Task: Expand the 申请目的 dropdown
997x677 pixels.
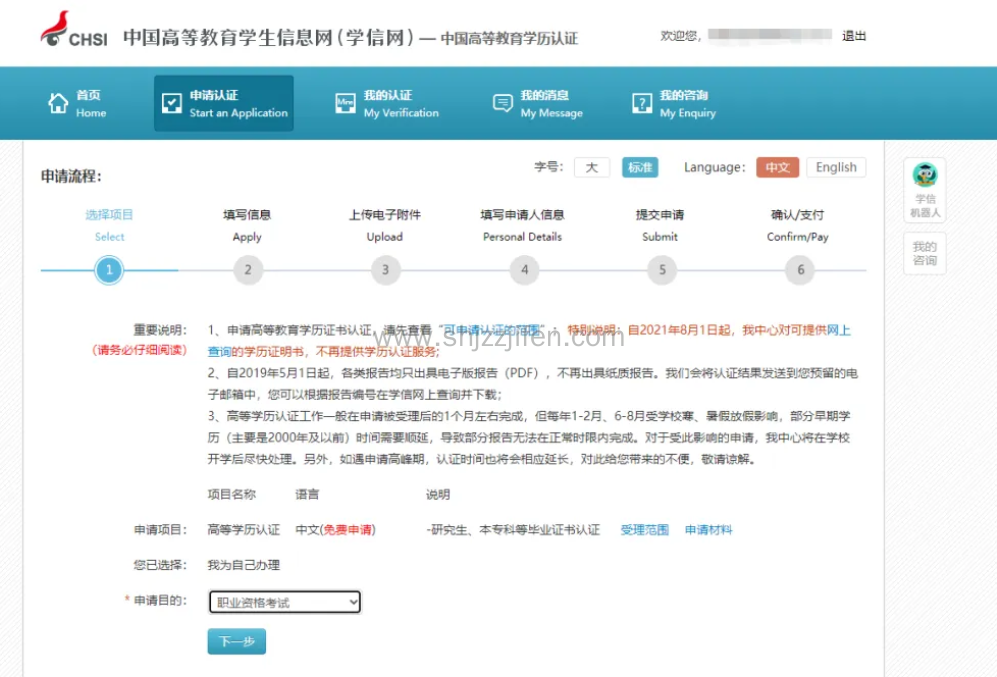Action: (x=285, y=602)
